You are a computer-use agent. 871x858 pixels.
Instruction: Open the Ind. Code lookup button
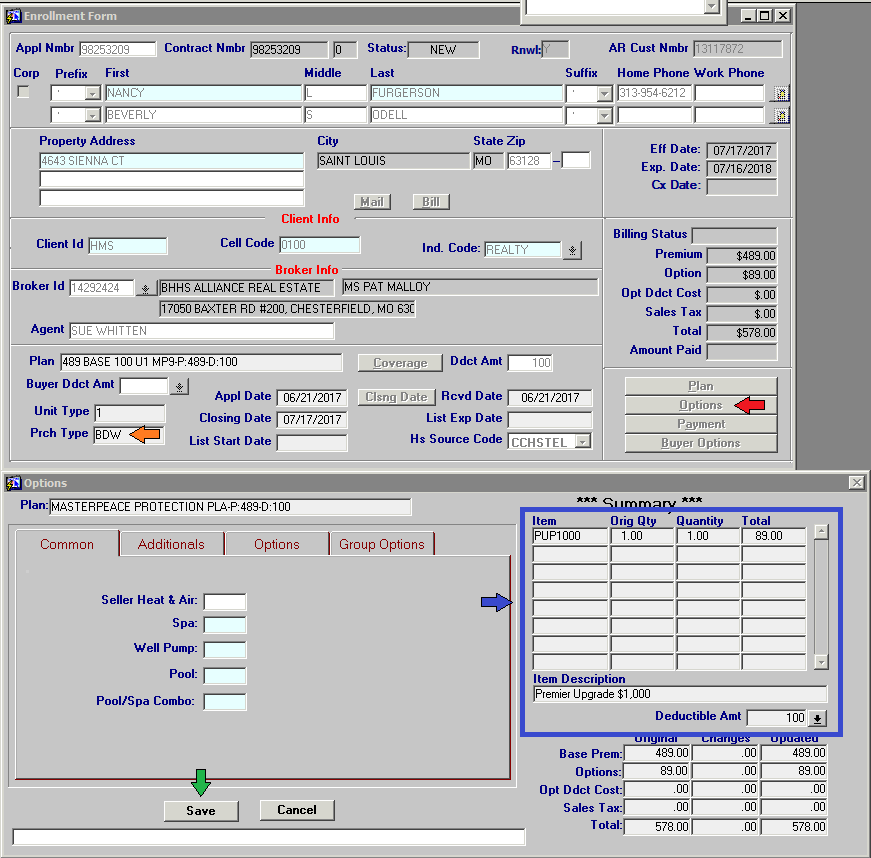(x=572, y=250)
